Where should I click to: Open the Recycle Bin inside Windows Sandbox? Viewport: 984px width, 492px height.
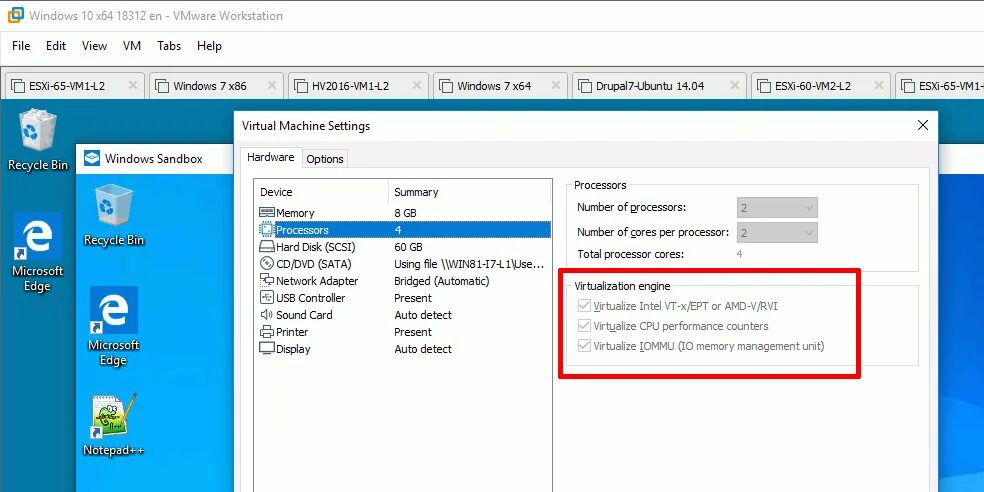(114, 215)
